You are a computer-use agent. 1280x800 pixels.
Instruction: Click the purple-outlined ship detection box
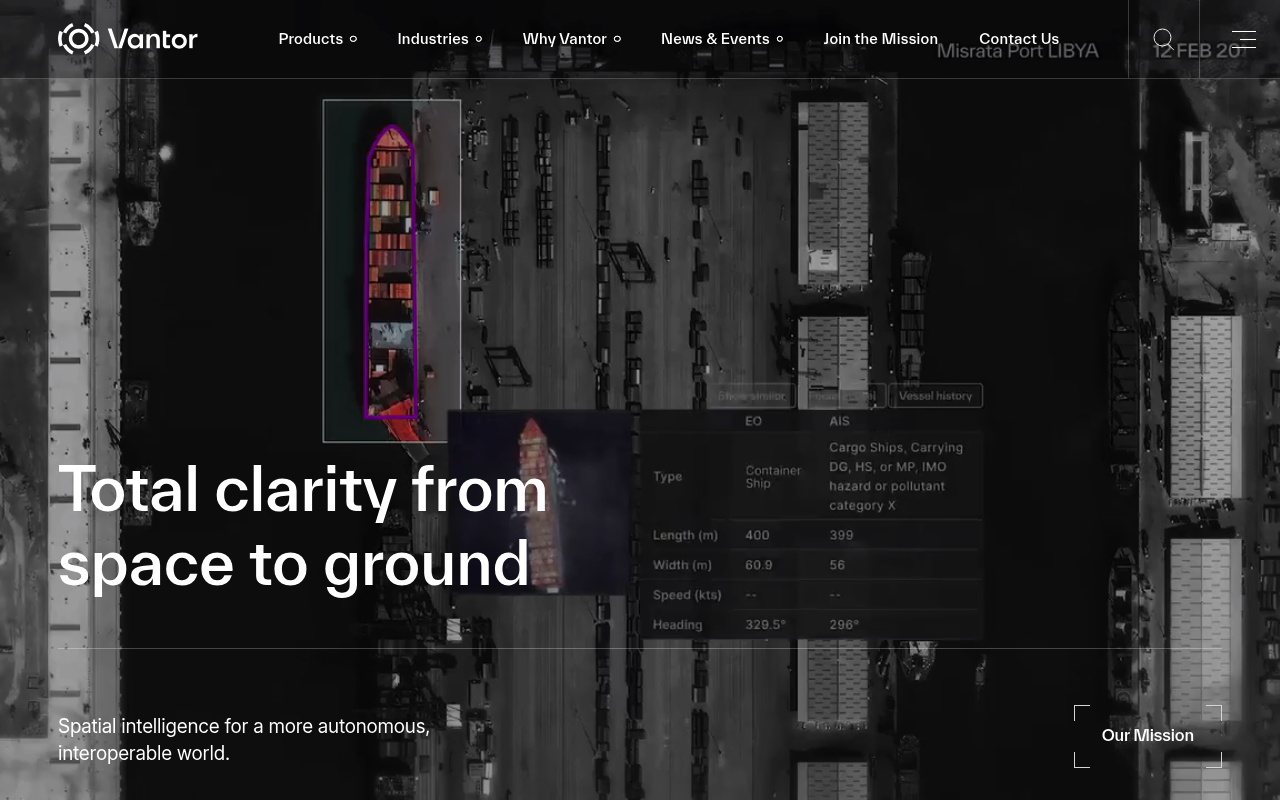pyautogui.click(x=391, y=271)
